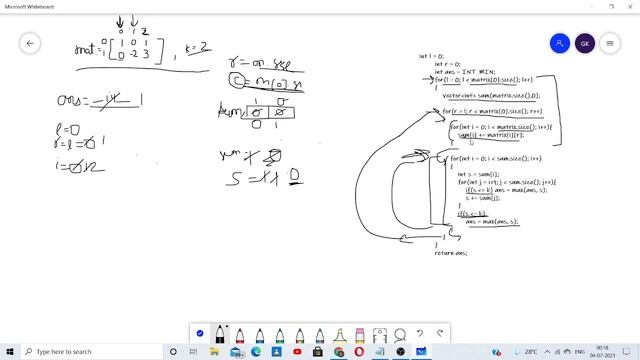The height and width of the screenshot is (360, 640).
Task: Select the black pen tool
Action: point(220,334)
